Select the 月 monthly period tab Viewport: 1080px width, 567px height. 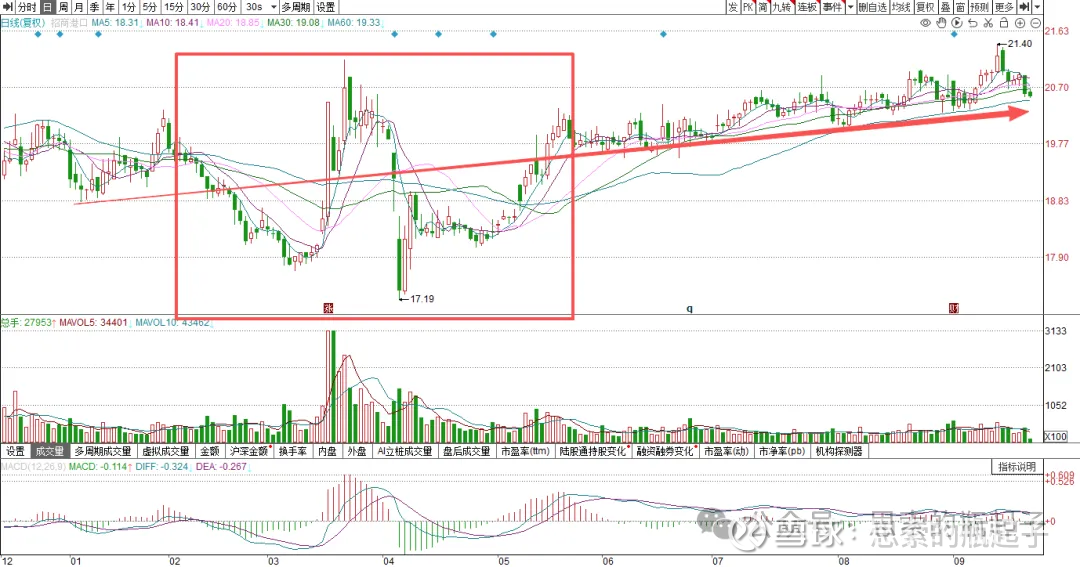pos(79,7)
